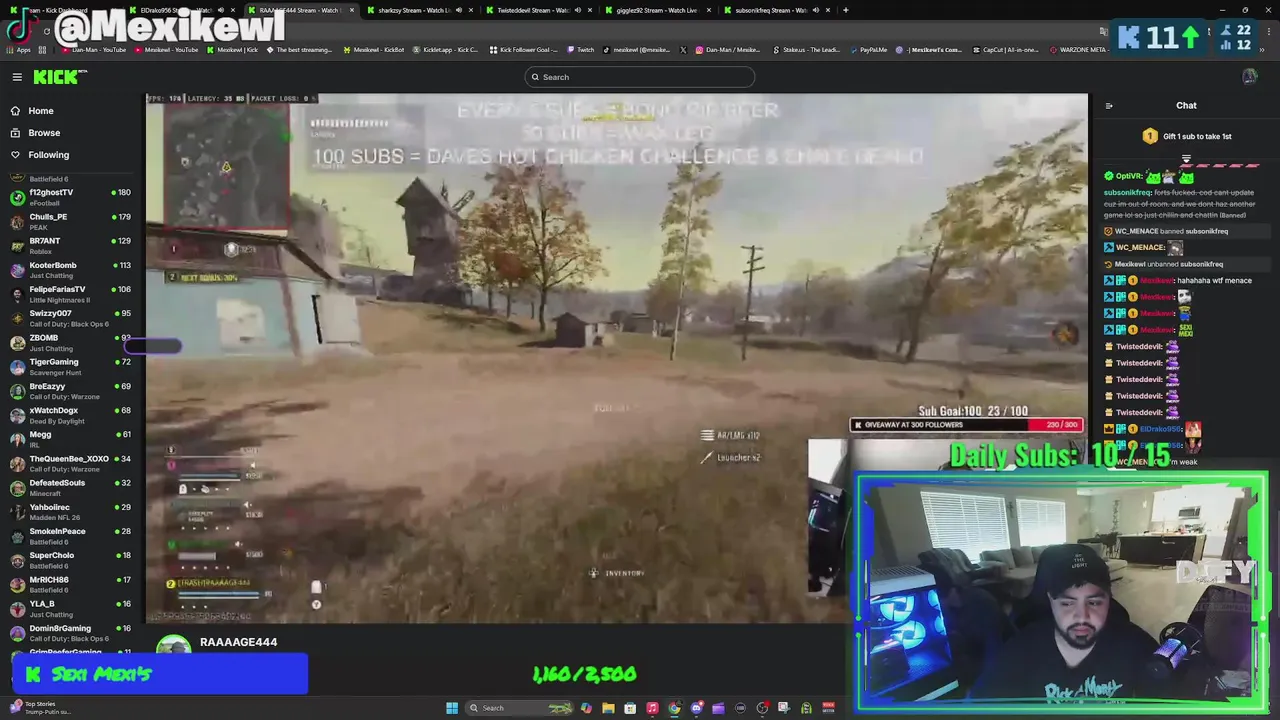
Task: Open File Explorer from taskbar
Action: (608, 708)
